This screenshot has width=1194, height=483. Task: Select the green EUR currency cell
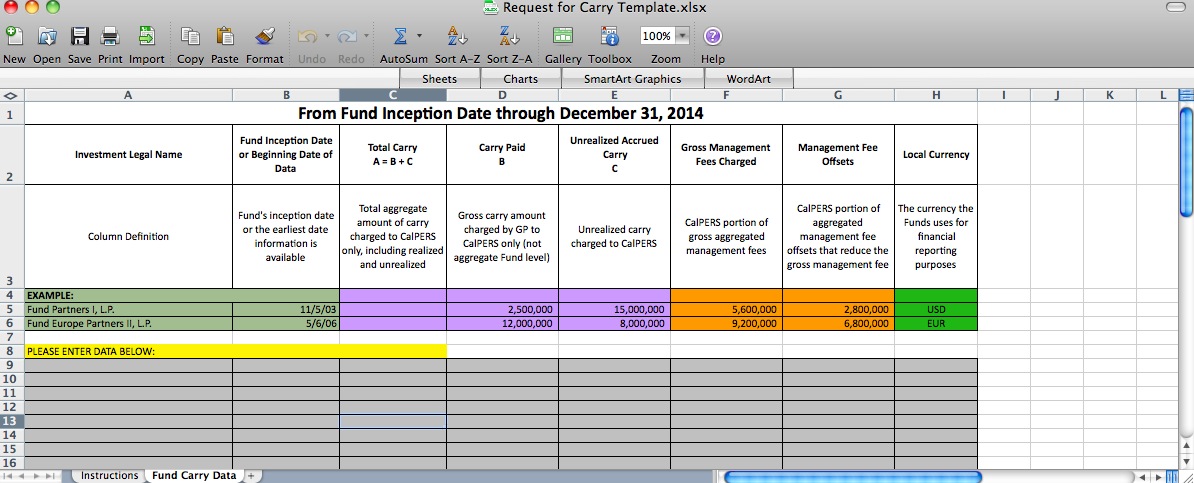(936, 323)
